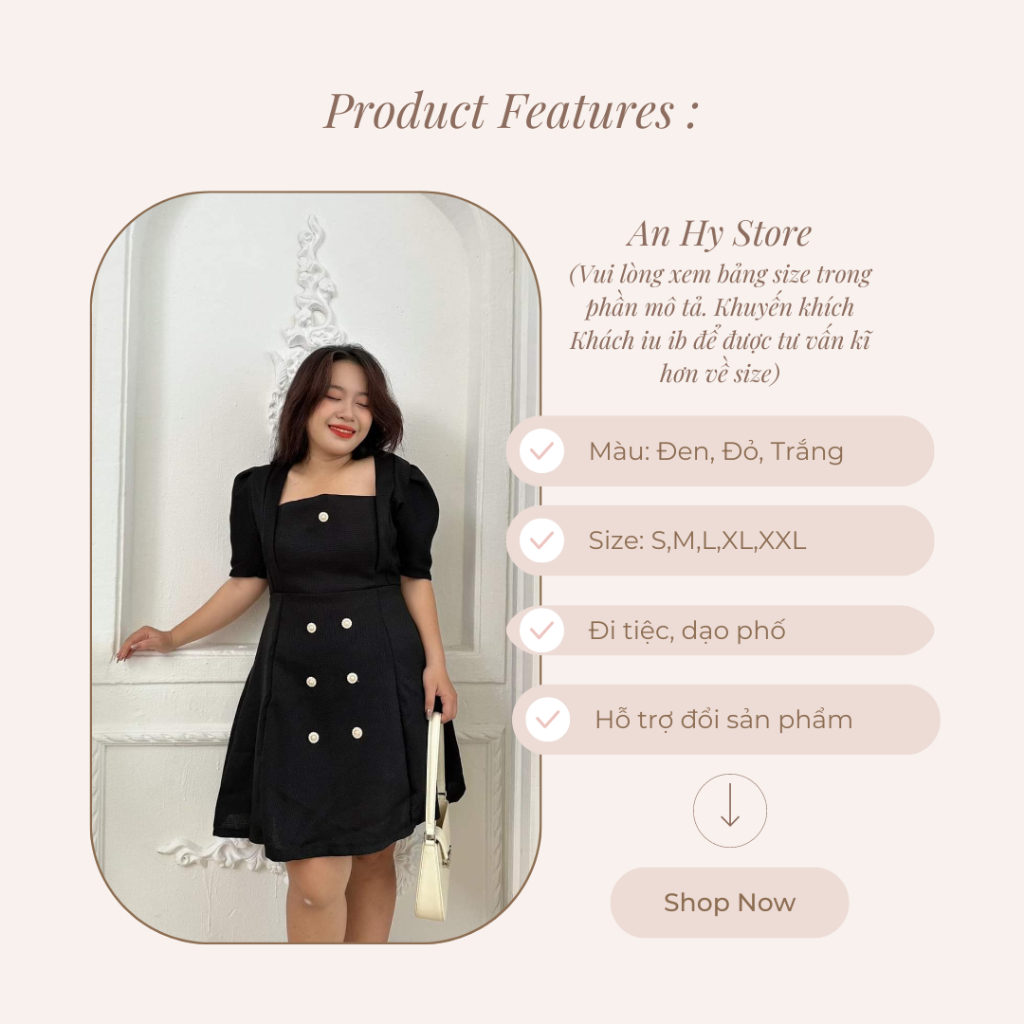This screenshot has width=1024, height=1024.
Task: Click the checkmark beside Size: S,M,L,XL,XXL
Action: [x=541, y=540]
